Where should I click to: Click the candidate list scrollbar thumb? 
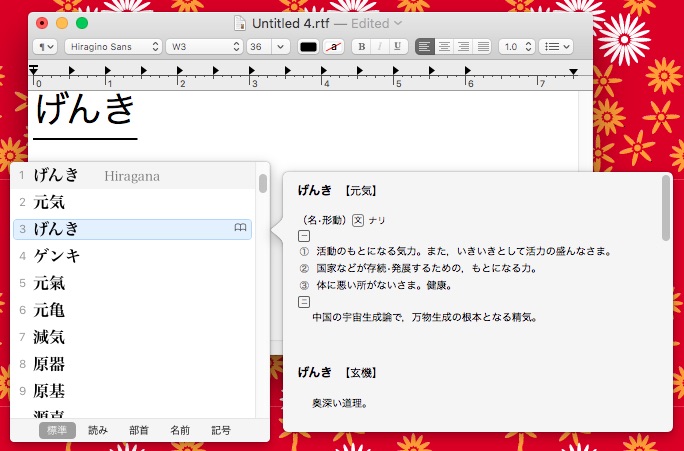263,183
